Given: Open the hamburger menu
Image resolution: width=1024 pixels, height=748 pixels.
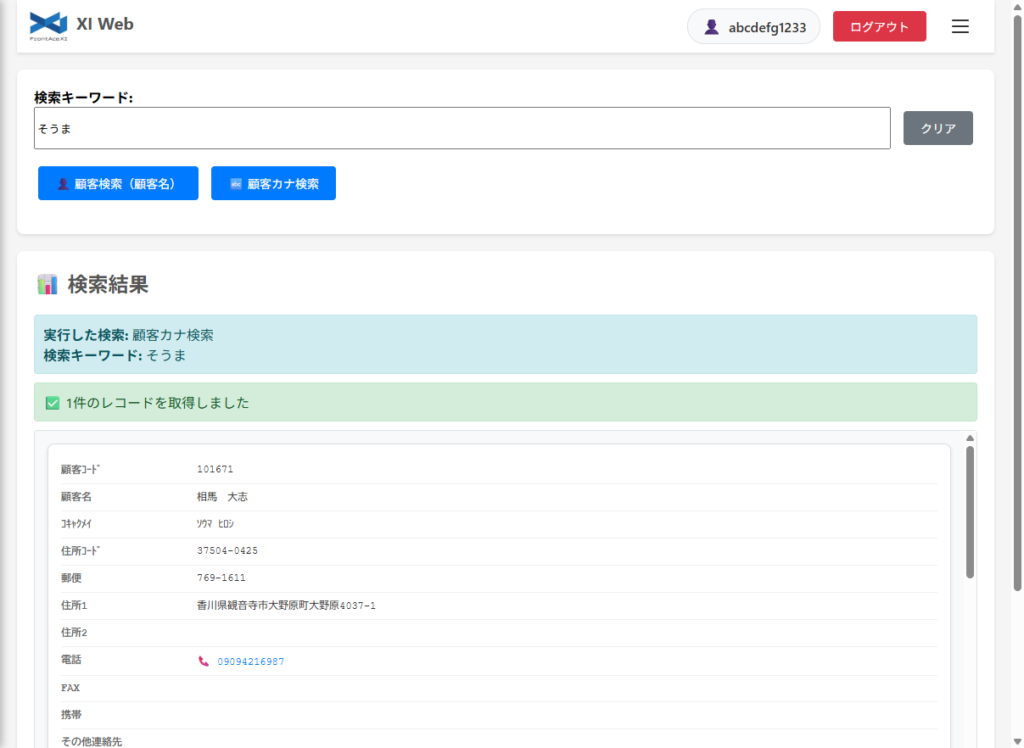Looking at the screenshot, I should coord(960,27).
